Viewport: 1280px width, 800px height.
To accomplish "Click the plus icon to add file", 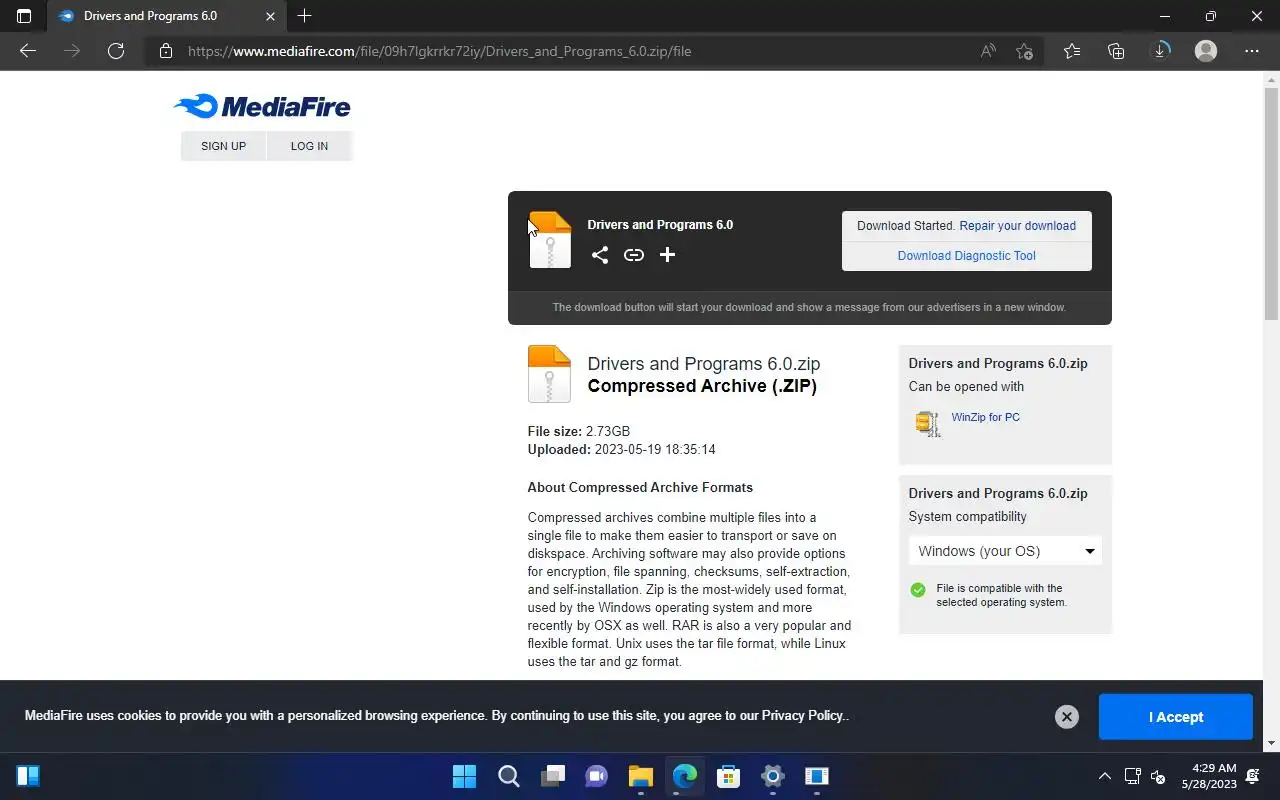I will (x=667, y=255).
